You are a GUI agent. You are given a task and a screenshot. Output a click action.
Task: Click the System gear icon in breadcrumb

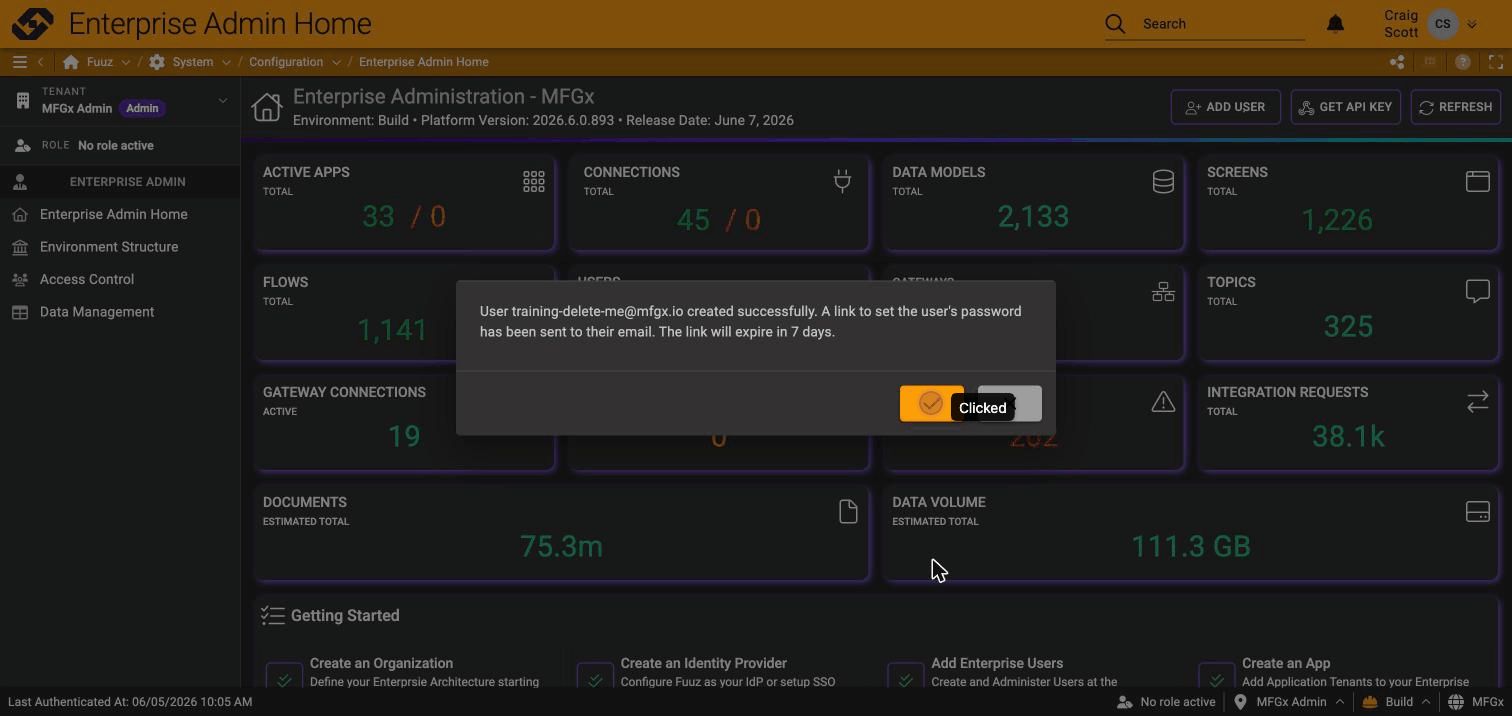click(x=157, y=62)
